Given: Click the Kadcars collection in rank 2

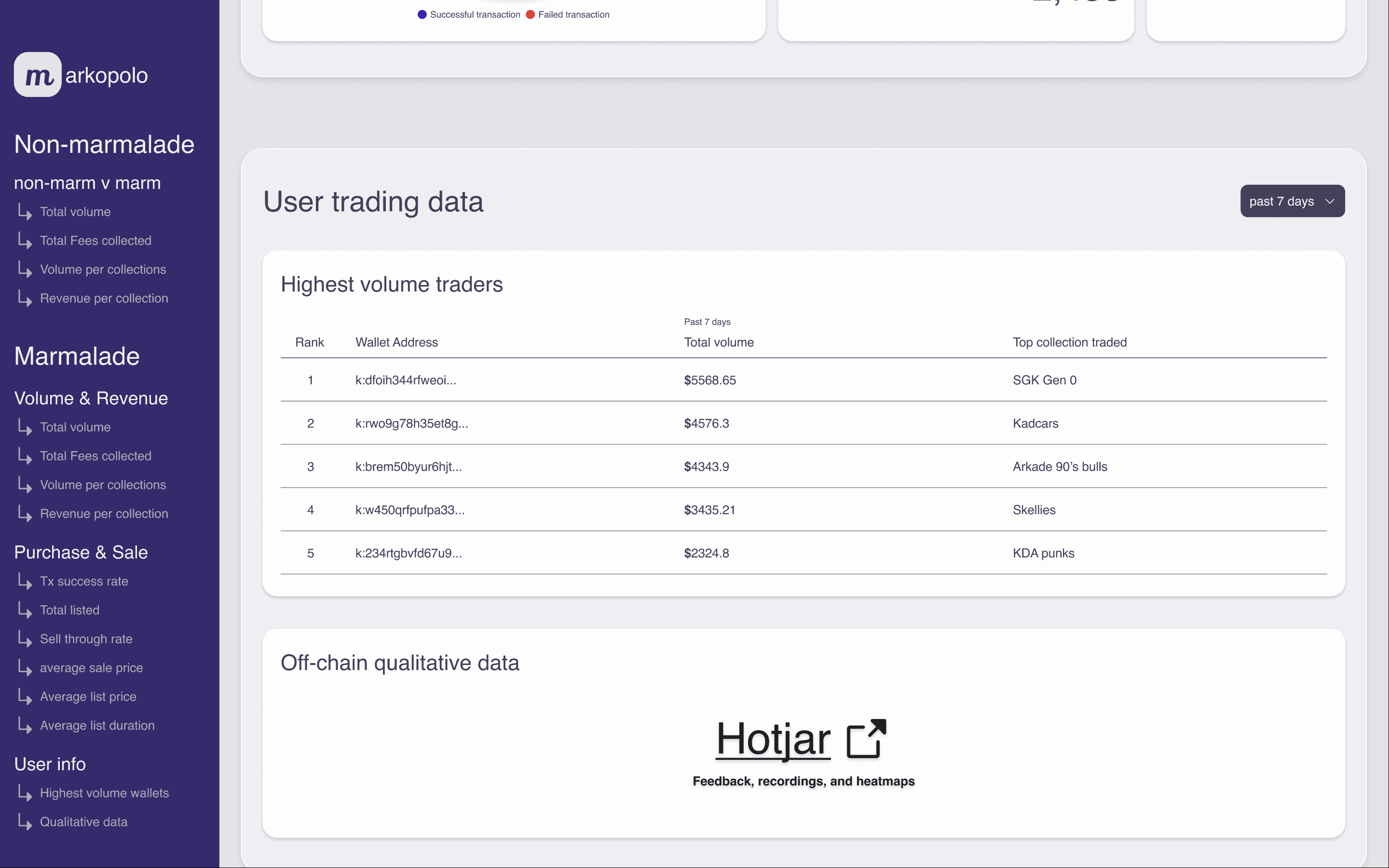Looking at the screenshot, I should (1035, 423).
